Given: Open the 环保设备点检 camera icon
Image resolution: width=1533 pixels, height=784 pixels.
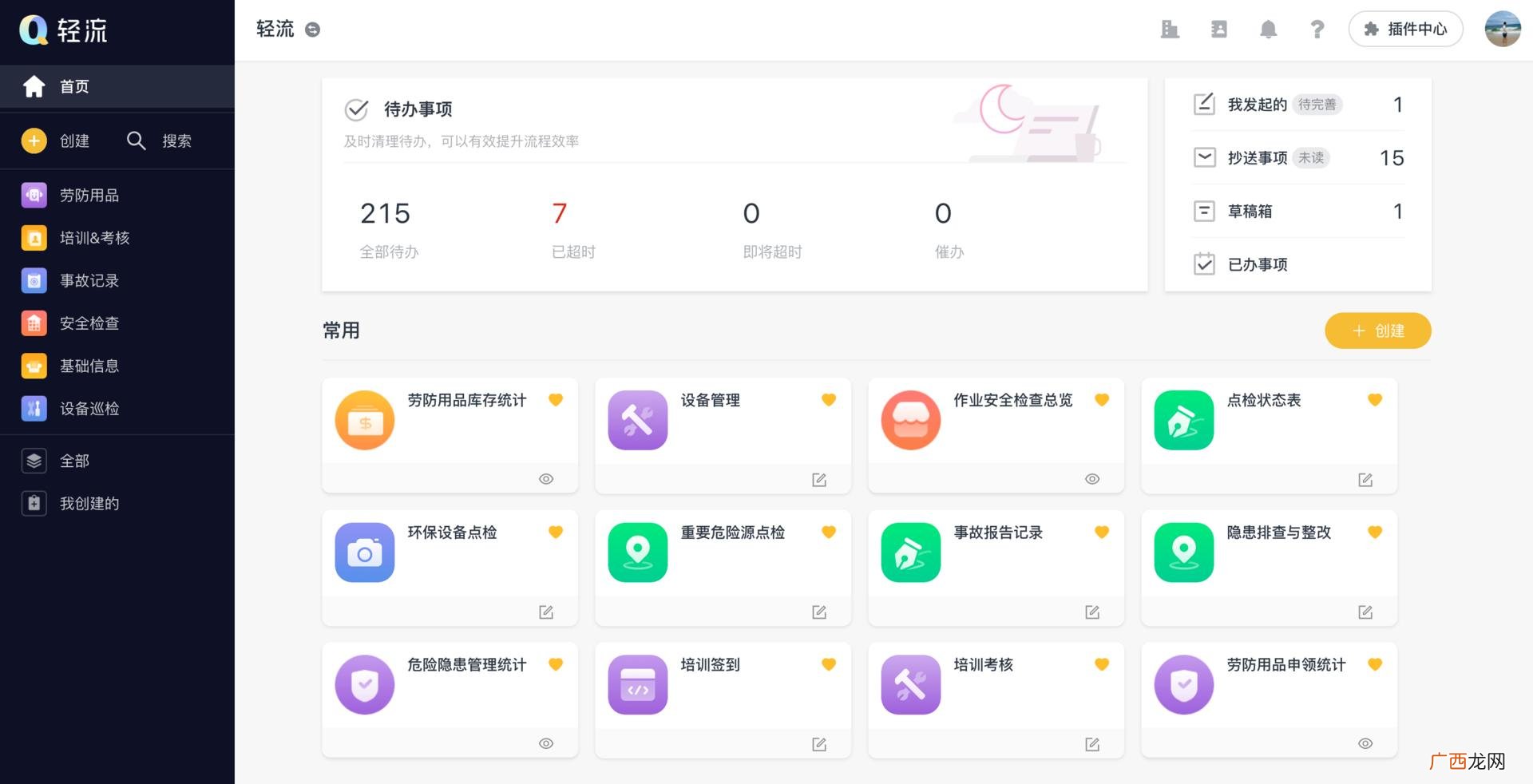Looking at the screenshot, I should [365, 552].
